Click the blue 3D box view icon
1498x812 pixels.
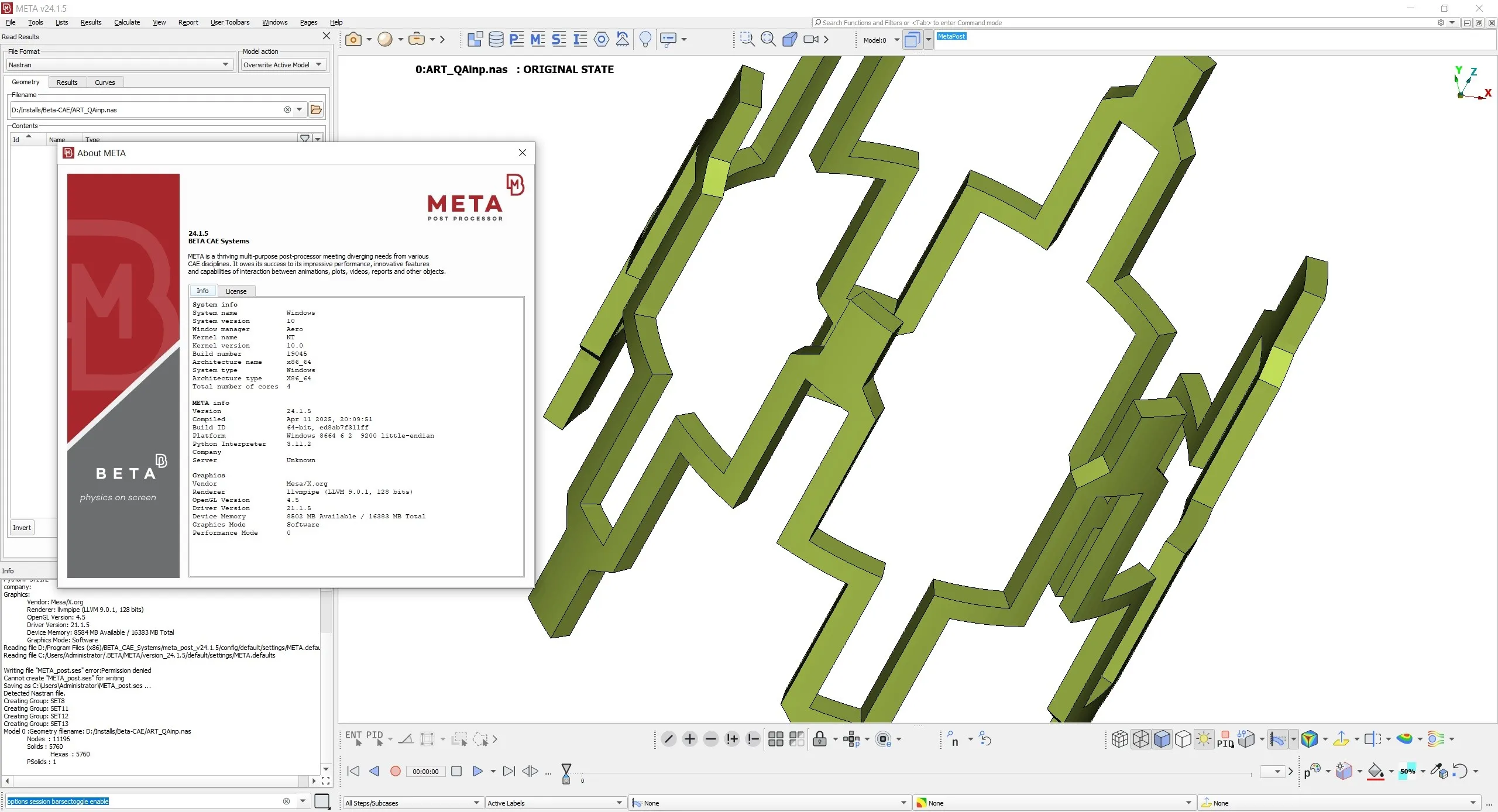click(789, 39)
